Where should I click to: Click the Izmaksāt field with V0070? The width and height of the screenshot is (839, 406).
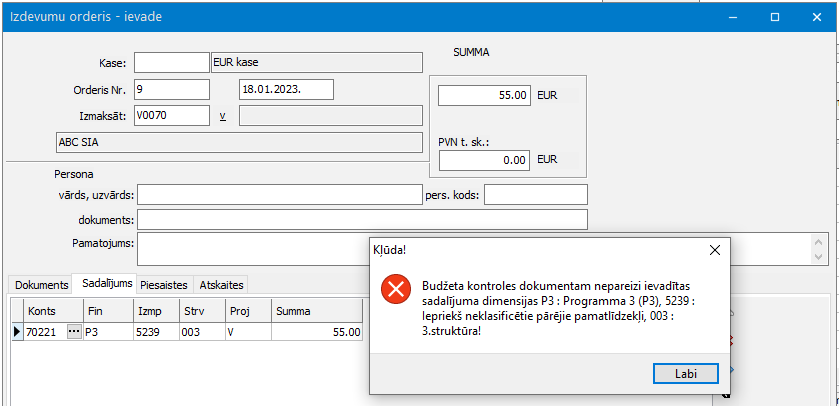point(172,116)
